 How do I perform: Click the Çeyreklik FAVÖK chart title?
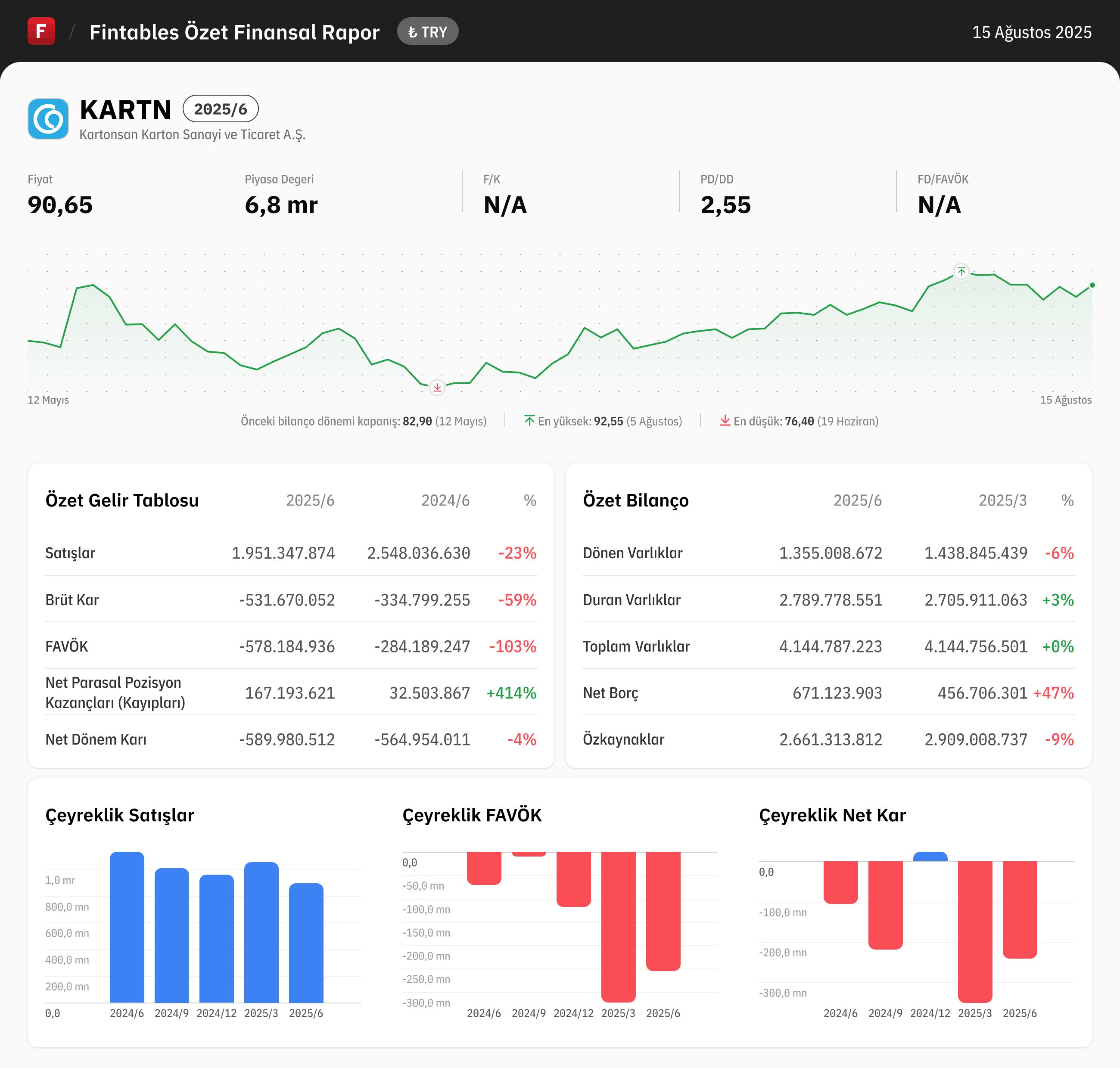click(472, 815)
